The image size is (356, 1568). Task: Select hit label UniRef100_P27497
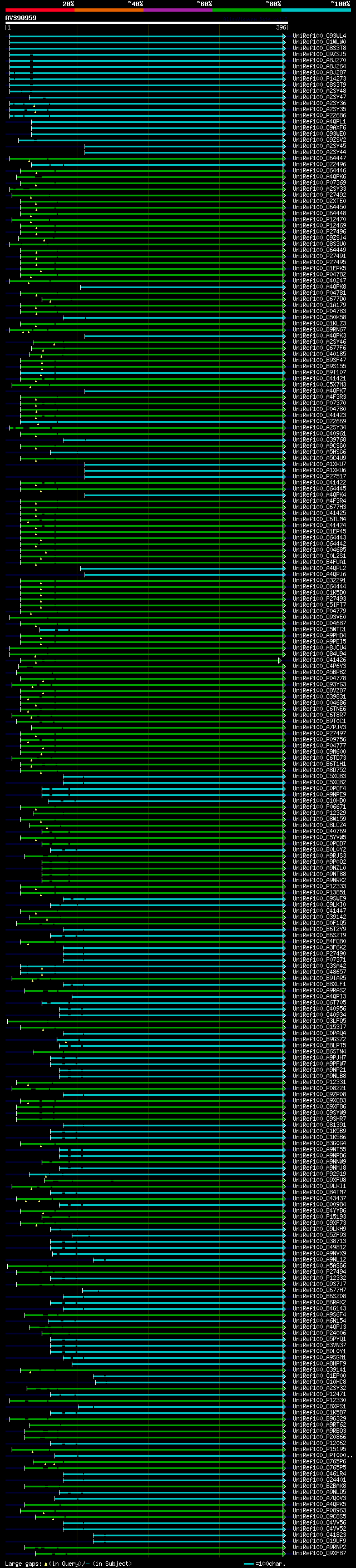(319, 734)
